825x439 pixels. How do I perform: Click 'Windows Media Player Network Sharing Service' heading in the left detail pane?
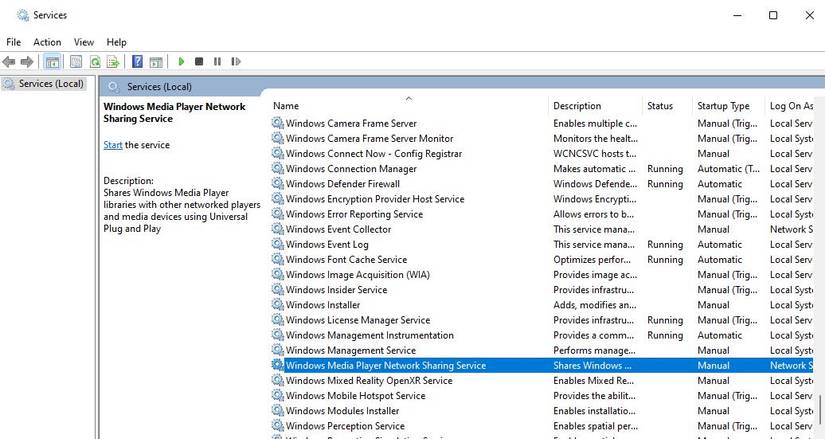tap(175, 113)
